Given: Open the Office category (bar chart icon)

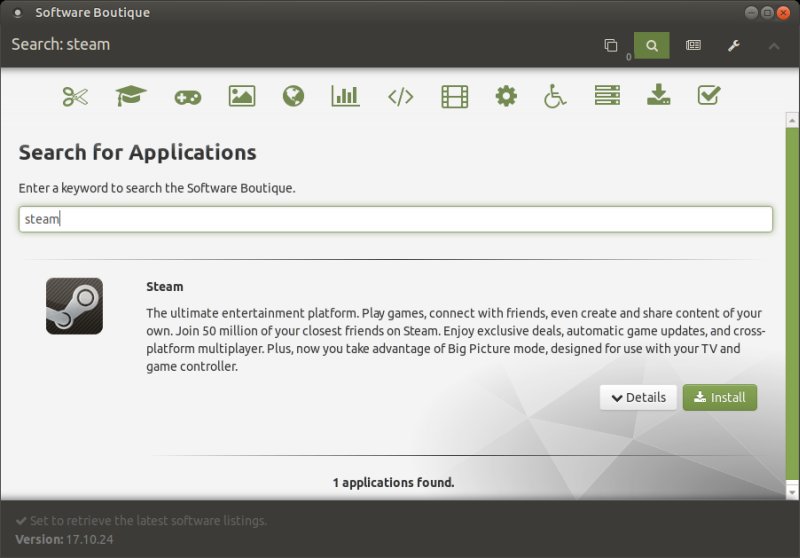Looking at the screenshot, I should click(345, 96).
